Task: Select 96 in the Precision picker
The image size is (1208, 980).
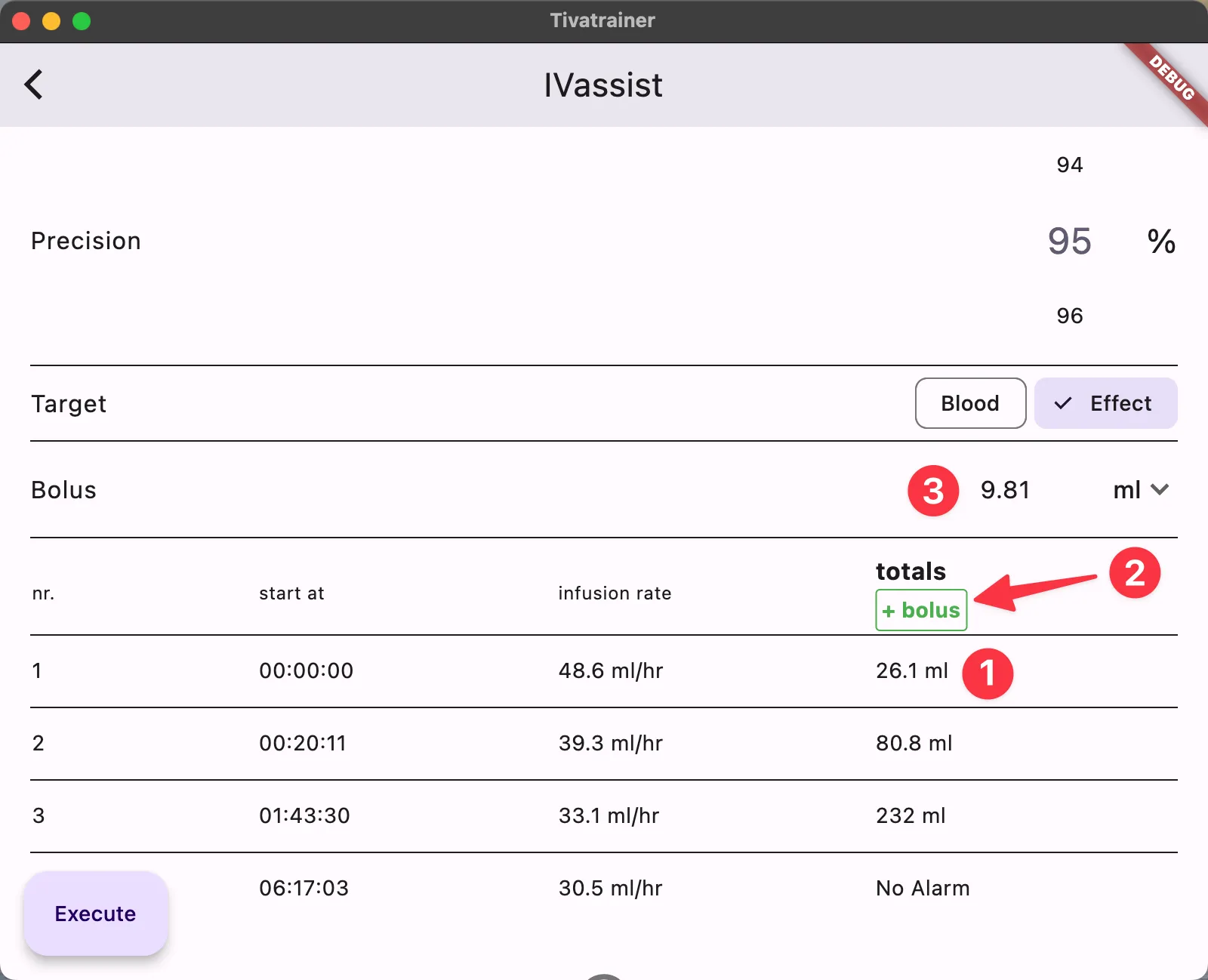Action: [x=1069, y=316]
